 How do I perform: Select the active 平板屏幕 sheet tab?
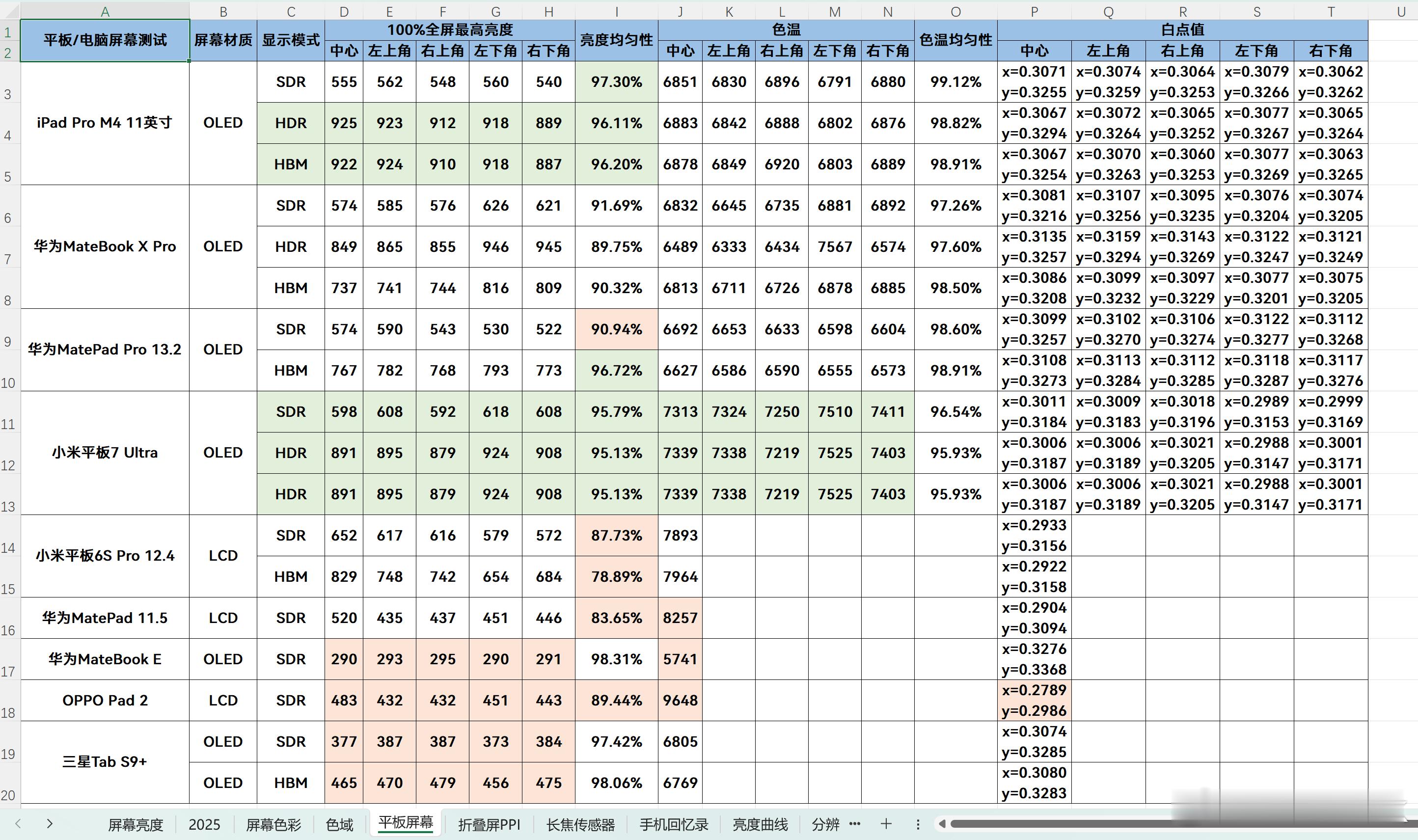(x=406, y=823)
